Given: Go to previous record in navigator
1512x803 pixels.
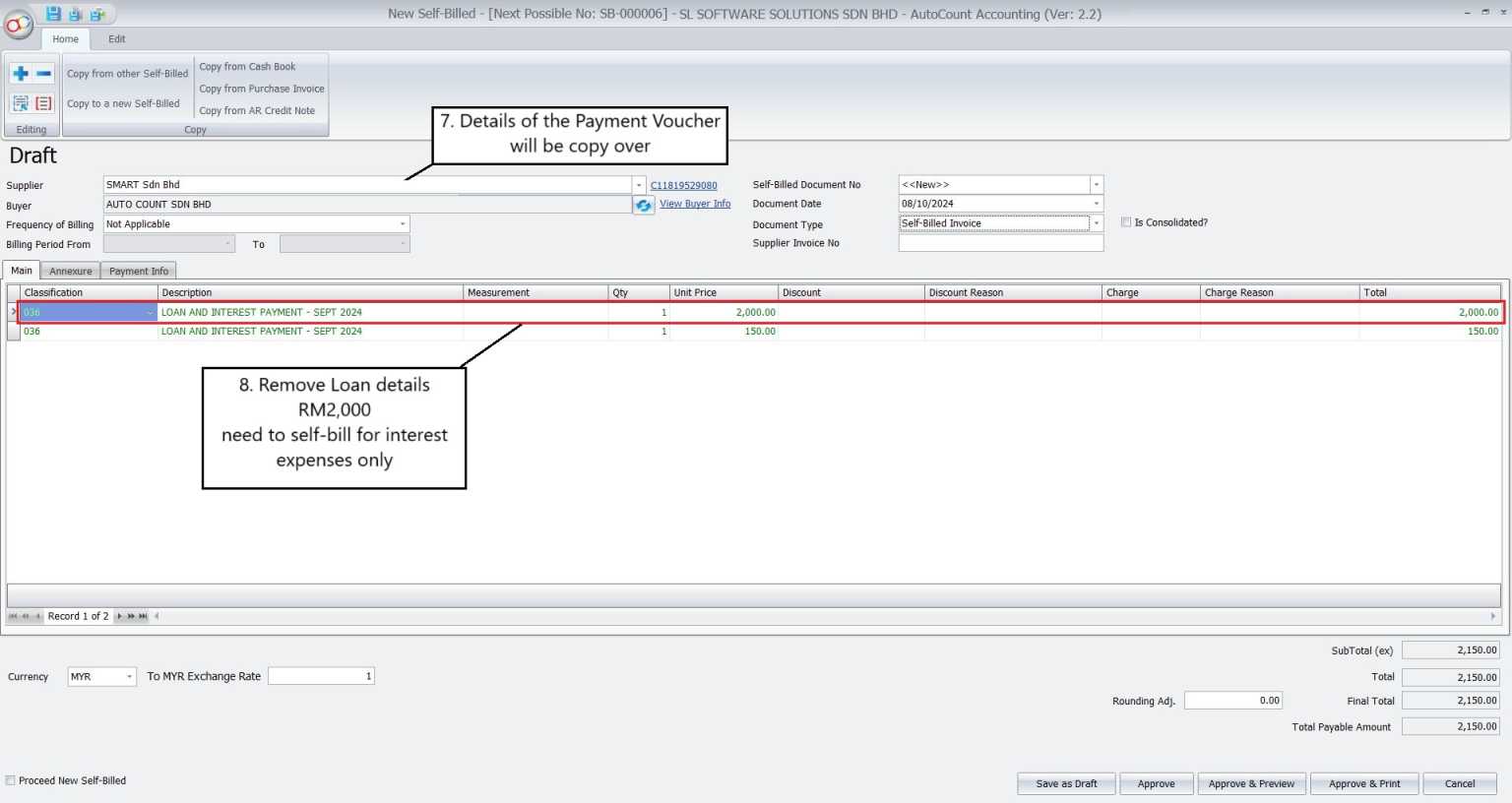Looking at the screenshot, I should click(x=38, y=616).
